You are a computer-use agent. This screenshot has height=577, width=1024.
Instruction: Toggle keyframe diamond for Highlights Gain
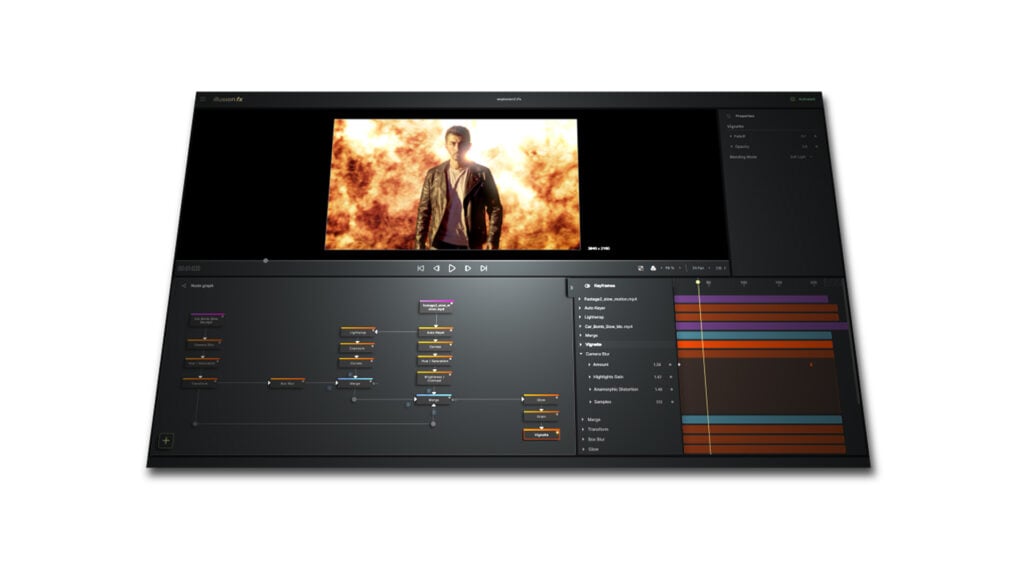click(671, 377)
